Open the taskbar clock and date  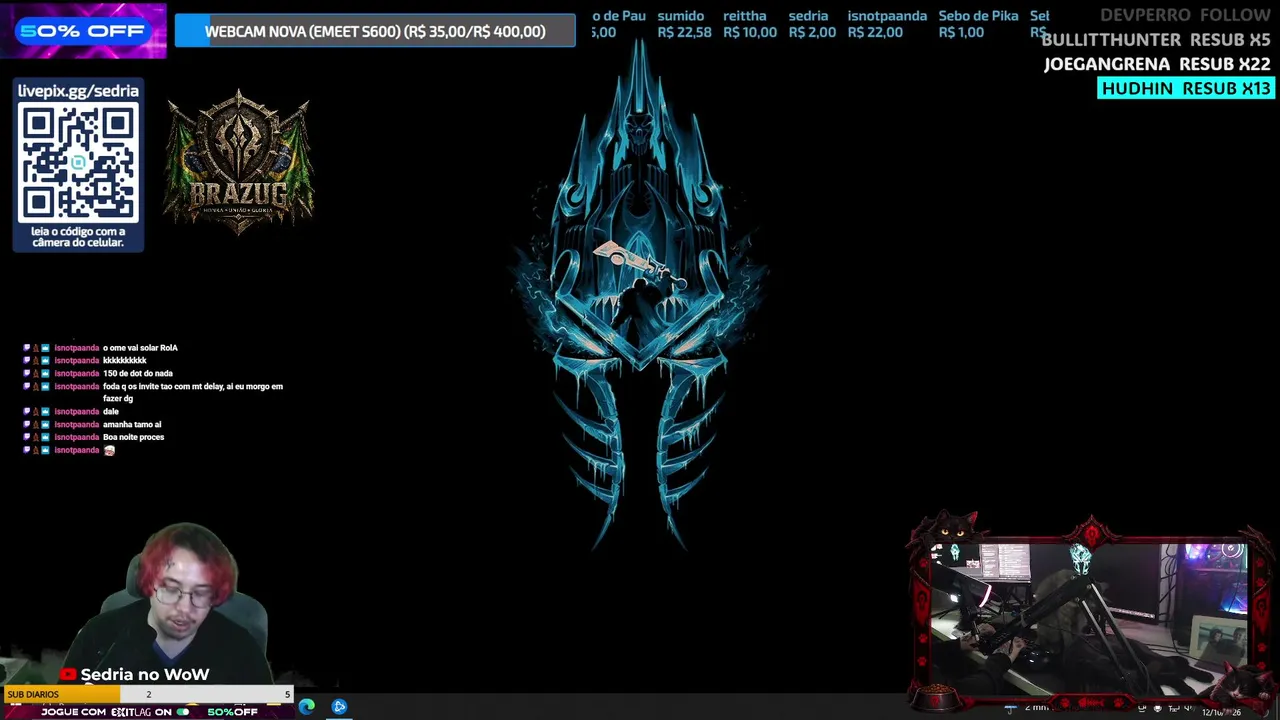click(1222, 711)
